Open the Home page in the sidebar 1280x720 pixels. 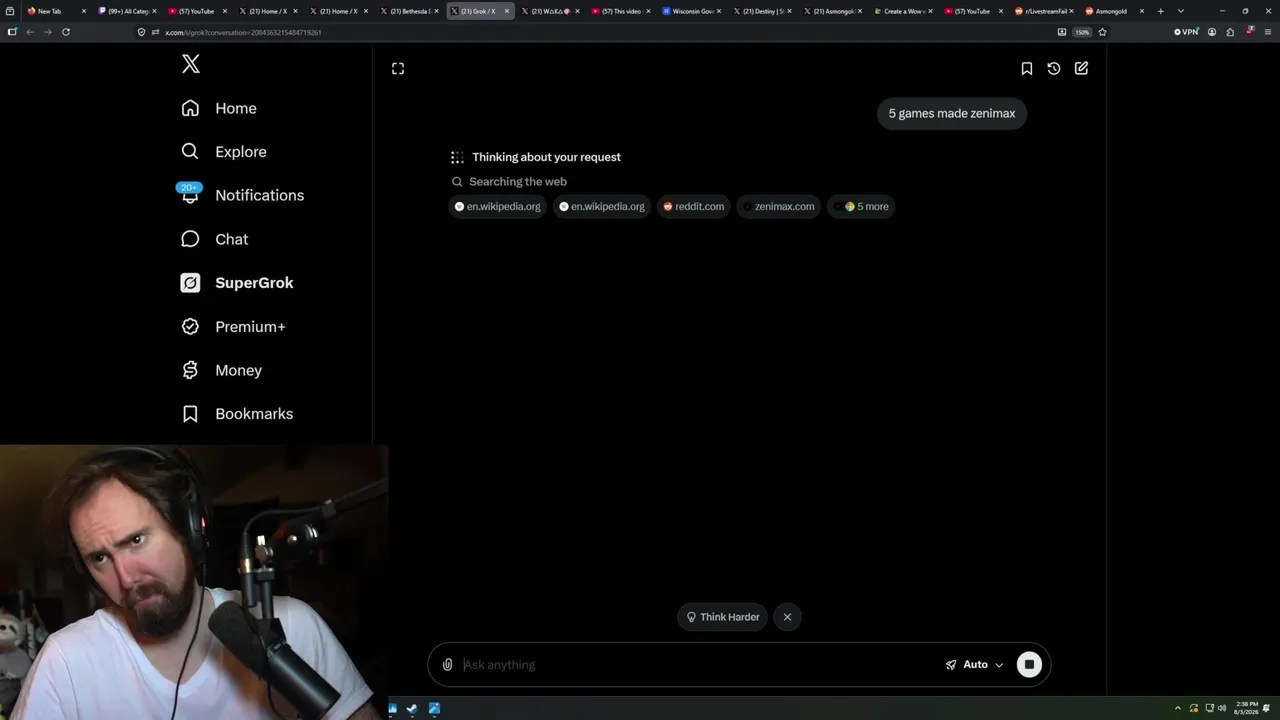pos(219,108)
